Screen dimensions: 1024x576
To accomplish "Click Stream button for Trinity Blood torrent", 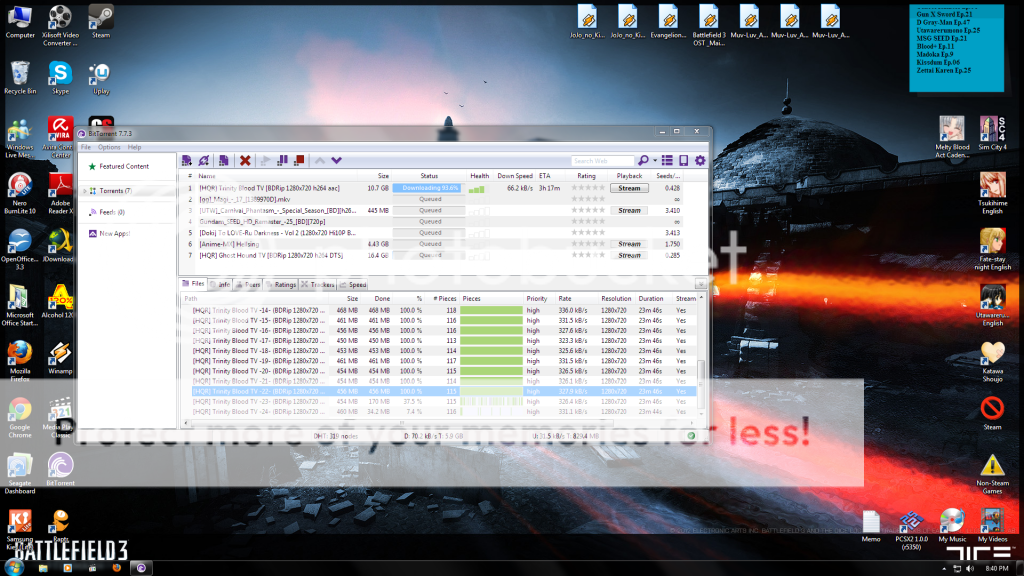I will tap(629, 188).
